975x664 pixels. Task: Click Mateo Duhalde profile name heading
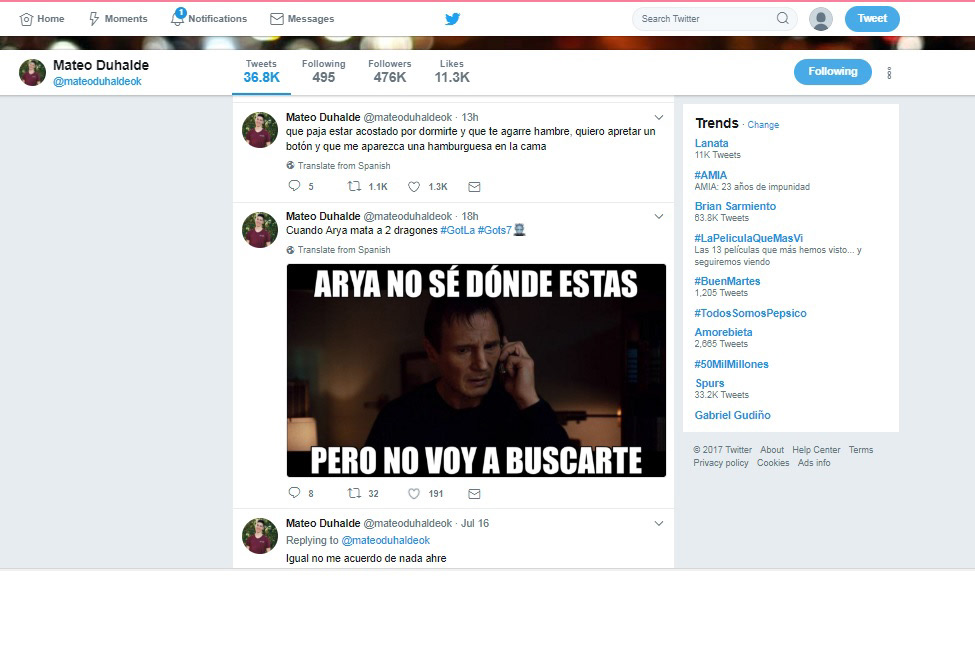(101, 65)
